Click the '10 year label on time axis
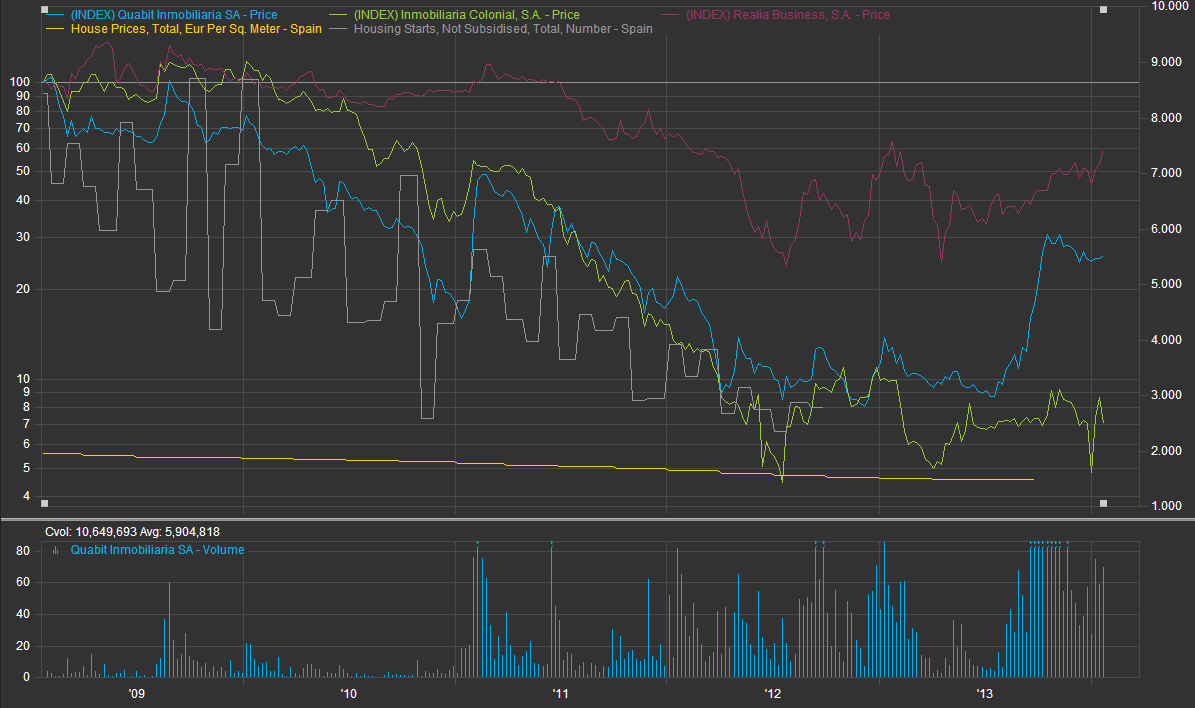This screenshot has height=708, width=1195. coord(348,693)
